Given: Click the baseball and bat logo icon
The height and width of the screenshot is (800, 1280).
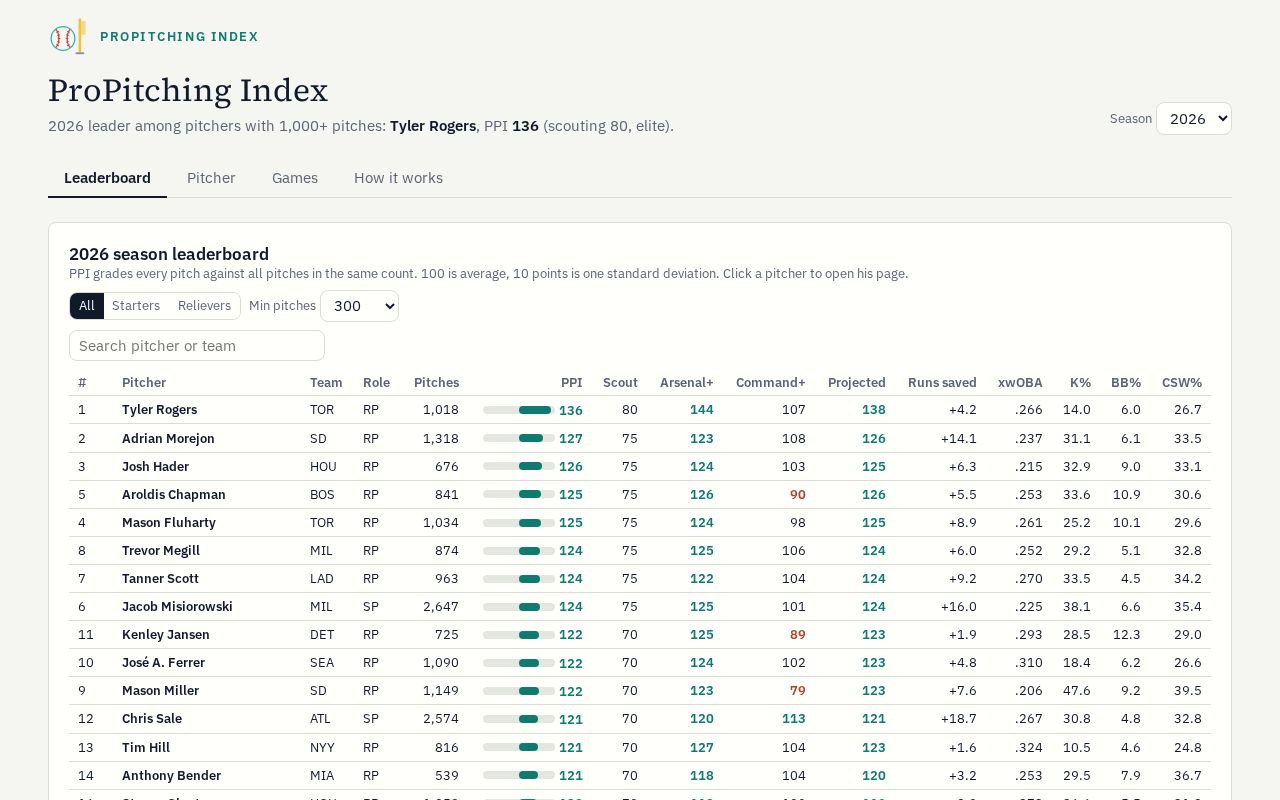Looking at the screenshot, I should pyautogui.click(x=68, y=37).
